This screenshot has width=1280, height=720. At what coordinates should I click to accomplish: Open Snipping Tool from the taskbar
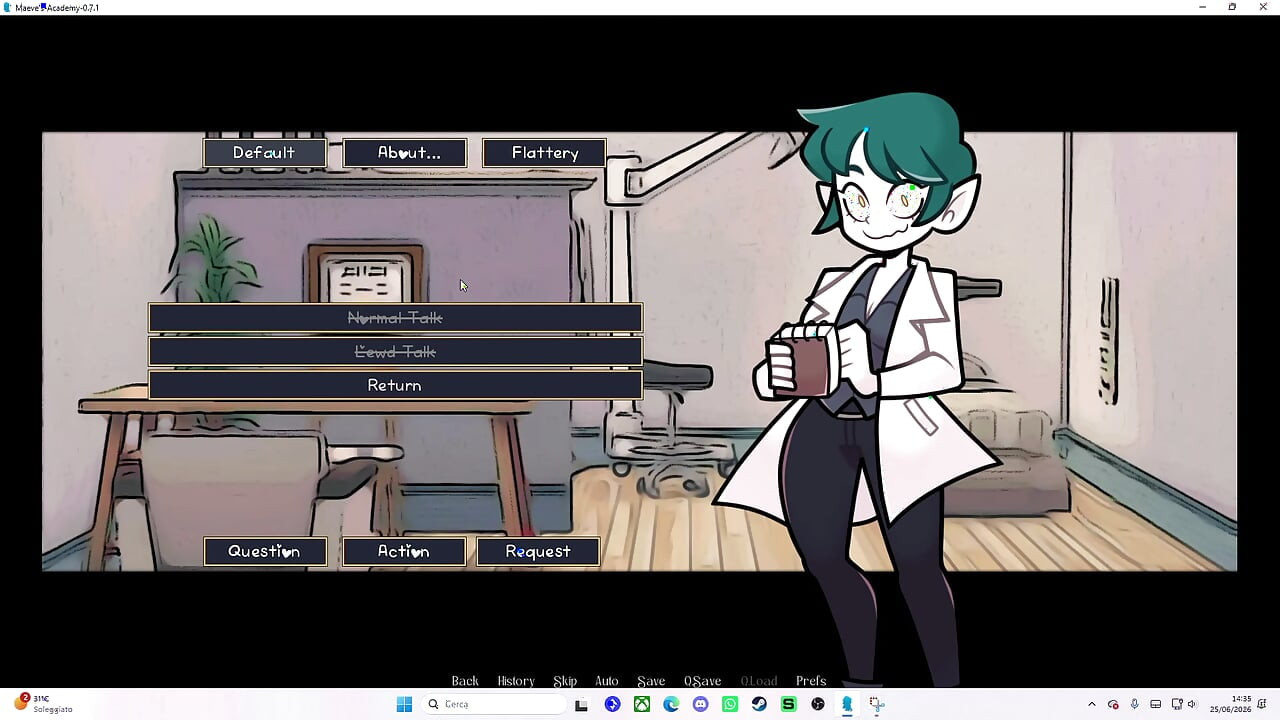[877, 704]
